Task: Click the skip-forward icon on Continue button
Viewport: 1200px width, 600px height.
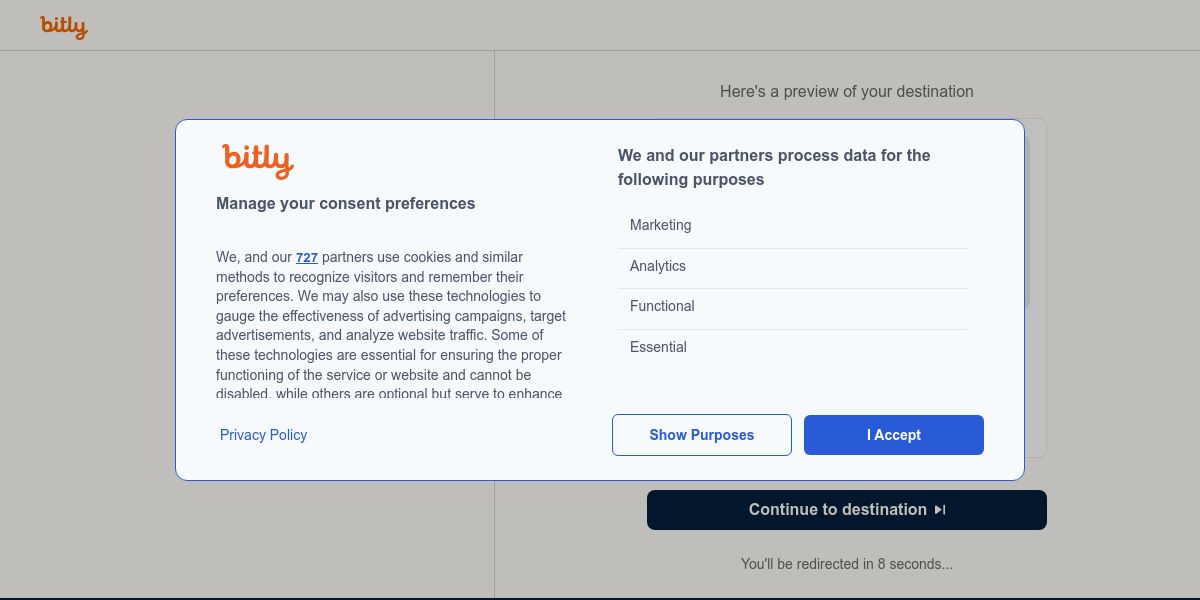Action: point(940,510)
